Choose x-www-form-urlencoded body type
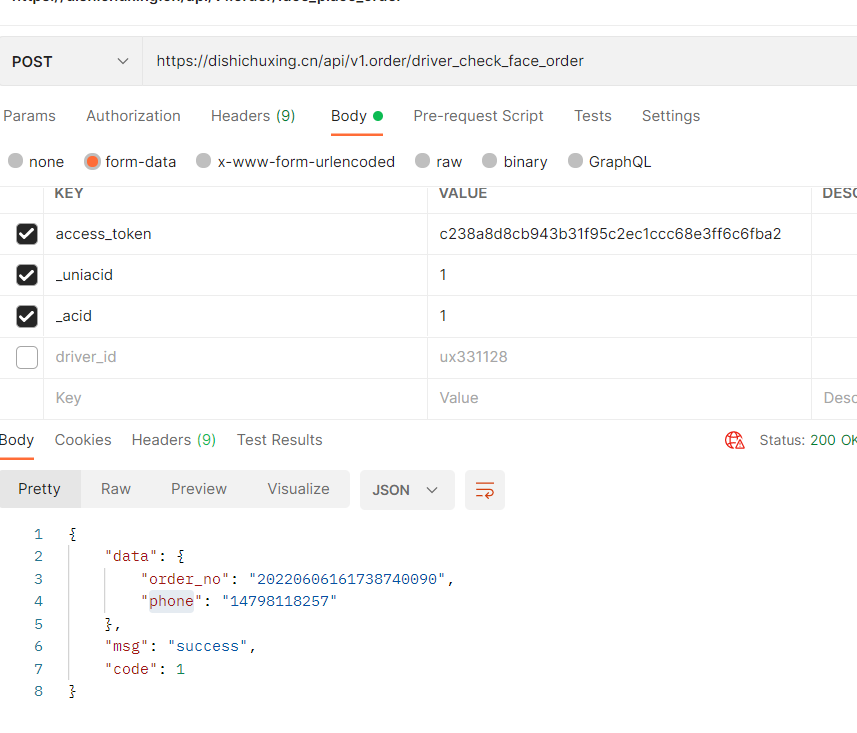The height and width of the screenshot is (733, 857). 204,161
